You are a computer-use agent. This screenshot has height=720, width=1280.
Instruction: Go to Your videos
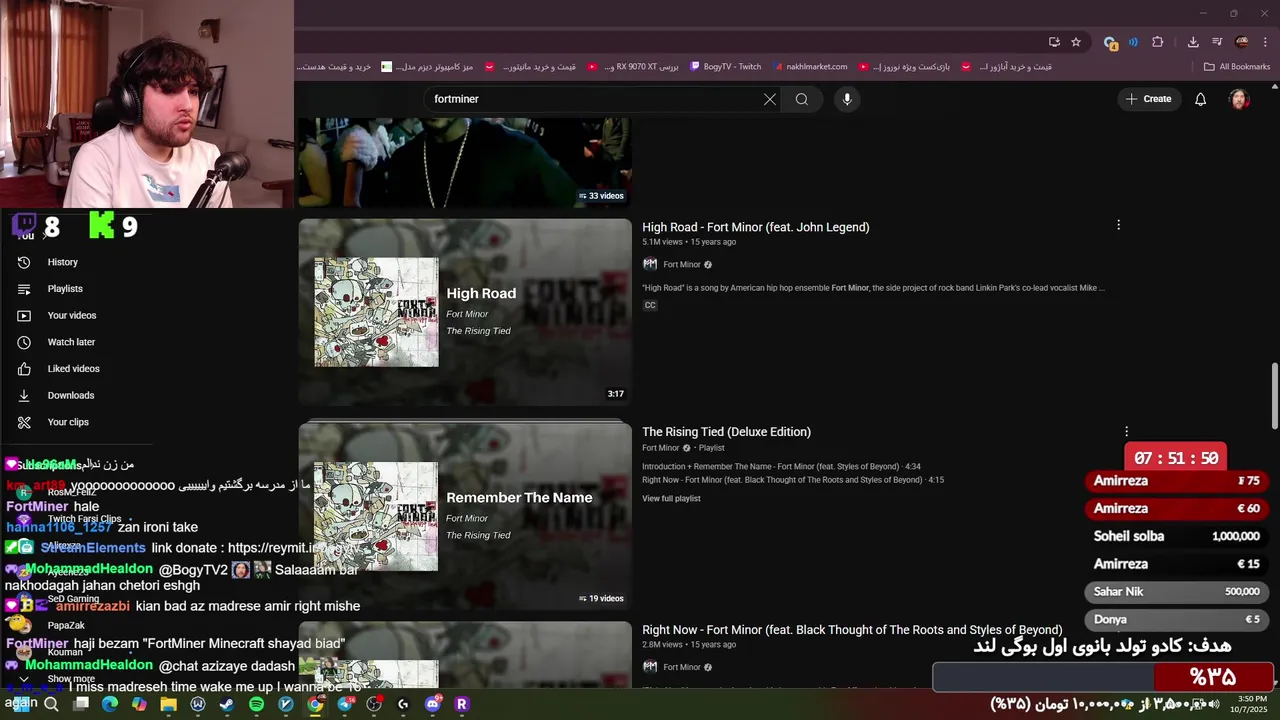[72, 315]
